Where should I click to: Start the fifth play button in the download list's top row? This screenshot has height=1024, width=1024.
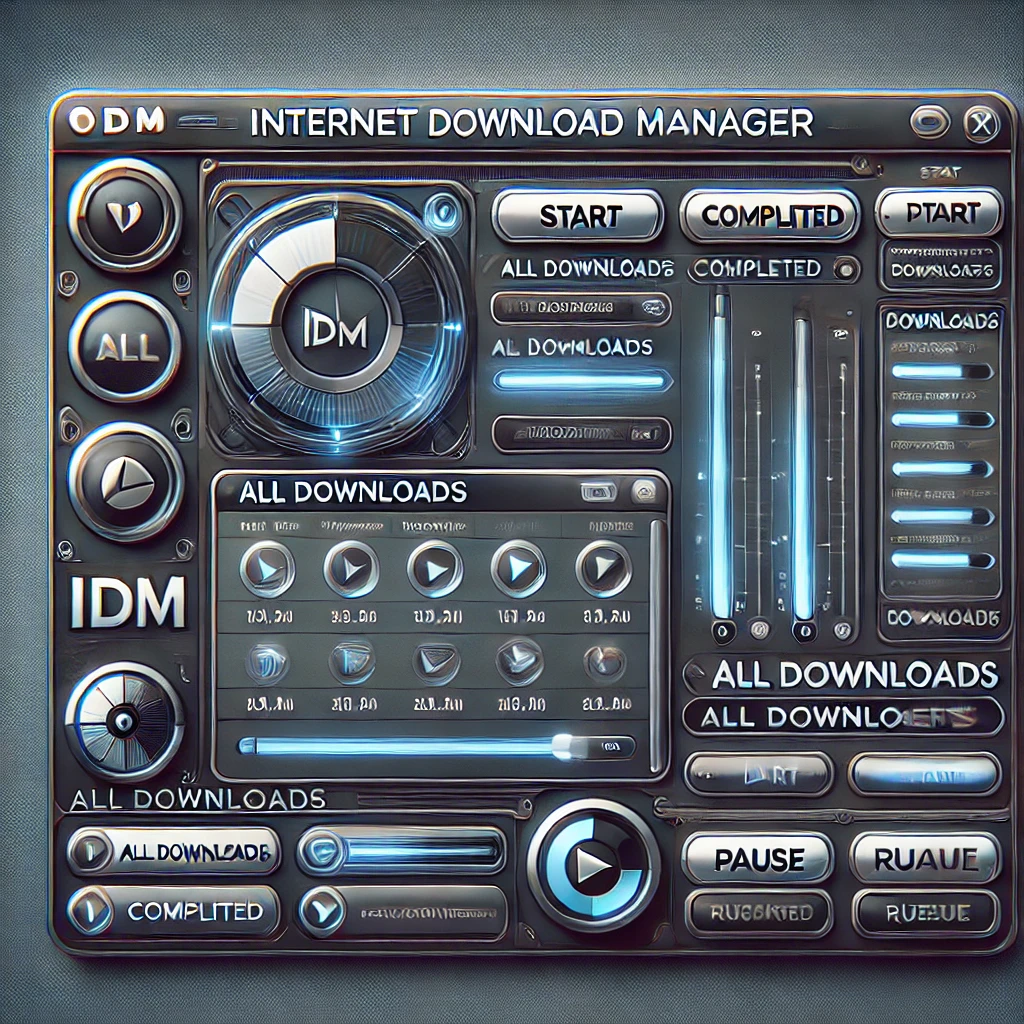tap(603, 569)
